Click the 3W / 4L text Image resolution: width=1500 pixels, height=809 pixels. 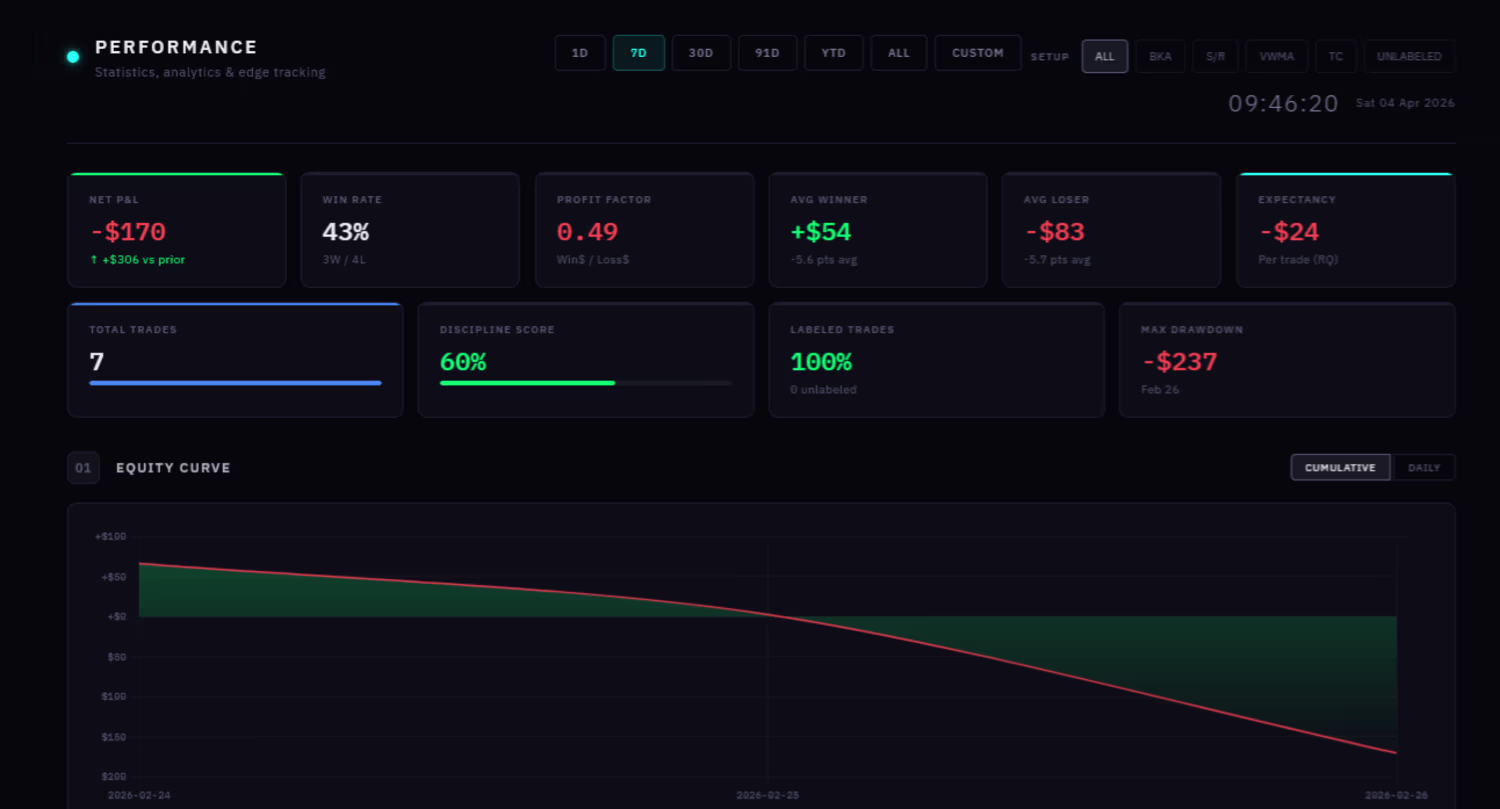point(343,260)
